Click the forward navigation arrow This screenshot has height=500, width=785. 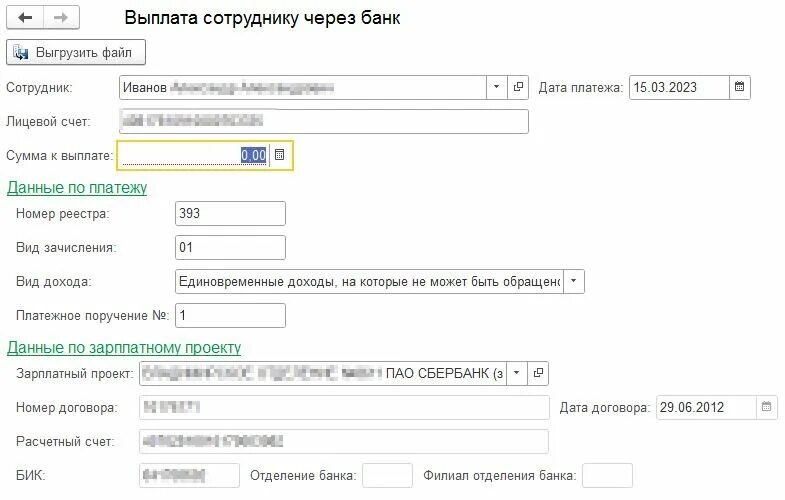[x=61, y=18]
